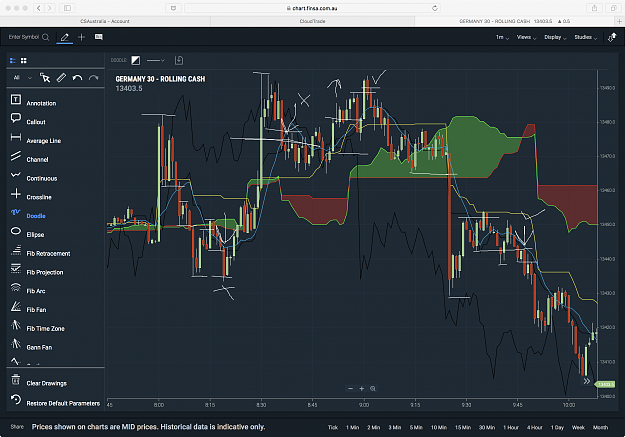Open the Views dropdown menu
The image size is (625, 437).
tap(527, 37)
